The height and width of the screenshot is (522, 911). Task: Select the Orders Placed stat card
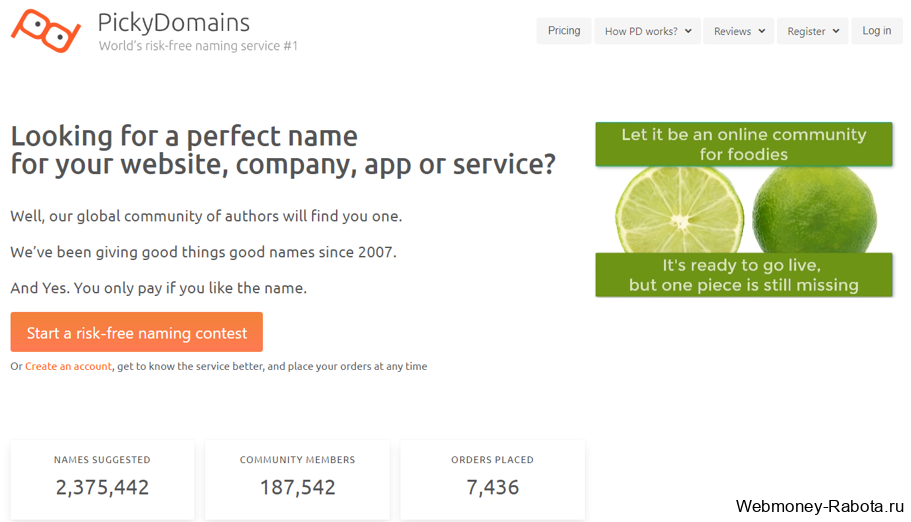493,480
